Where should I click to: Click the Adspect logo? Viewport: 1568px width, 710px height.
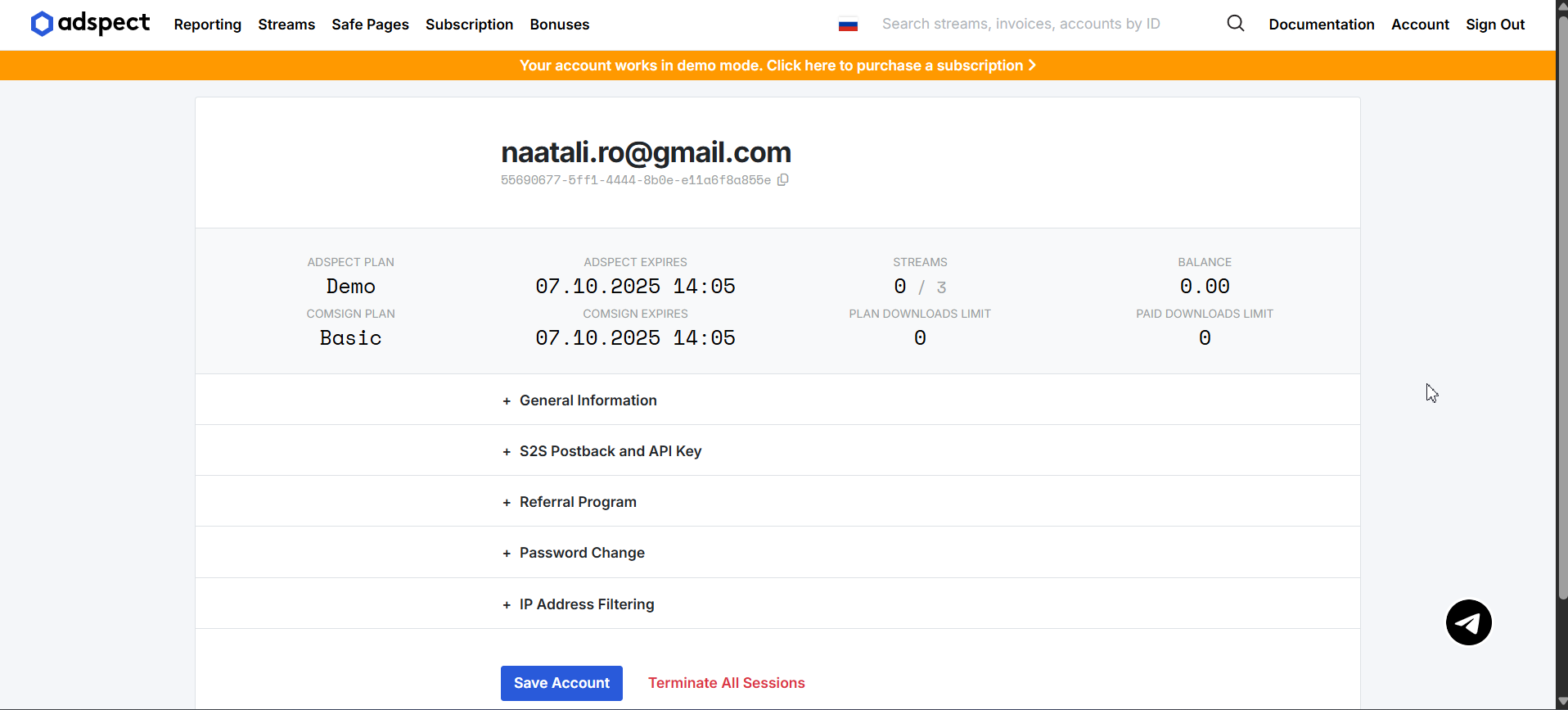(90, 24)
